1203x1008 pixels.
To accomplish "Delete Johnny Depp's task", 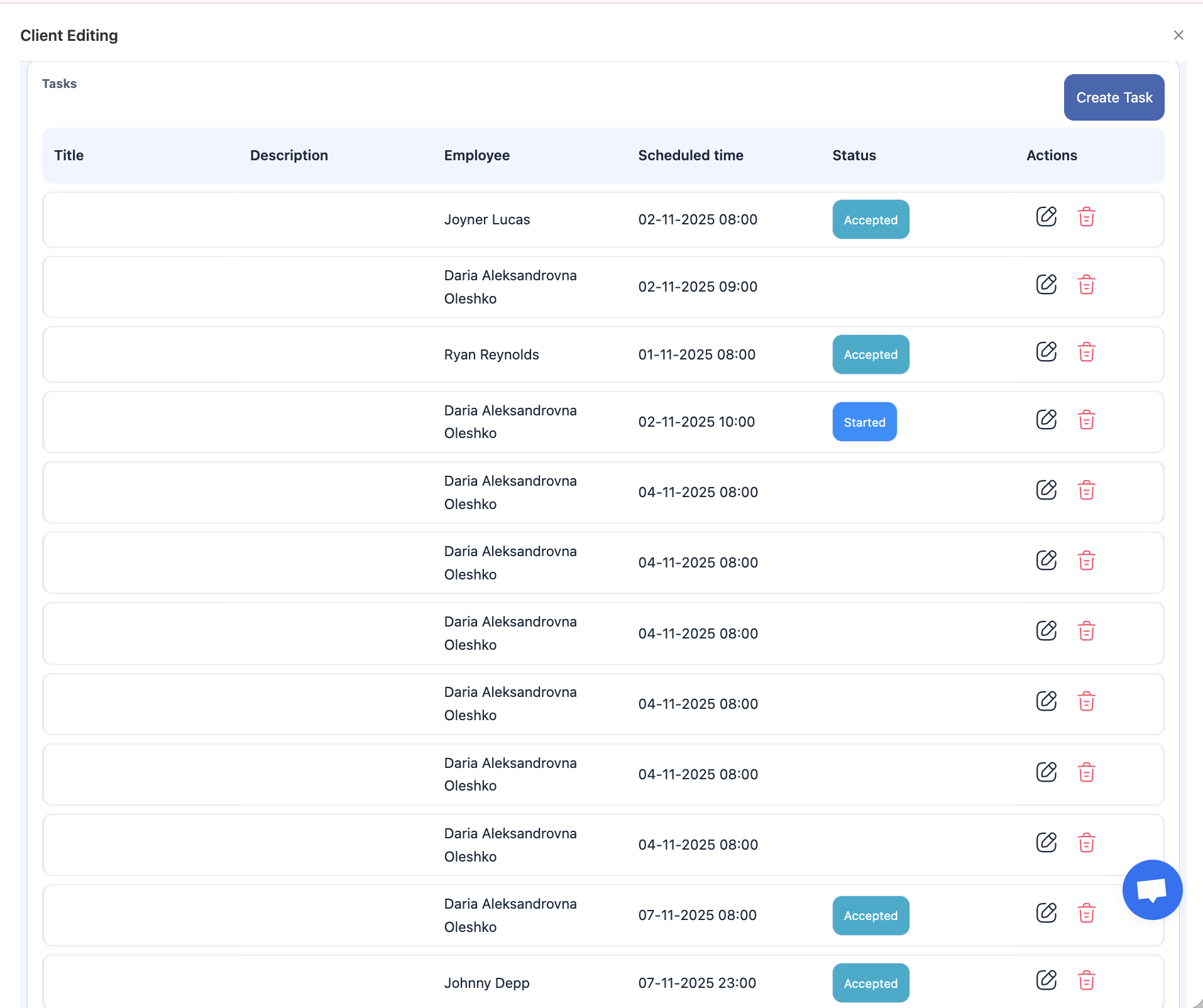I will 1086,980.
